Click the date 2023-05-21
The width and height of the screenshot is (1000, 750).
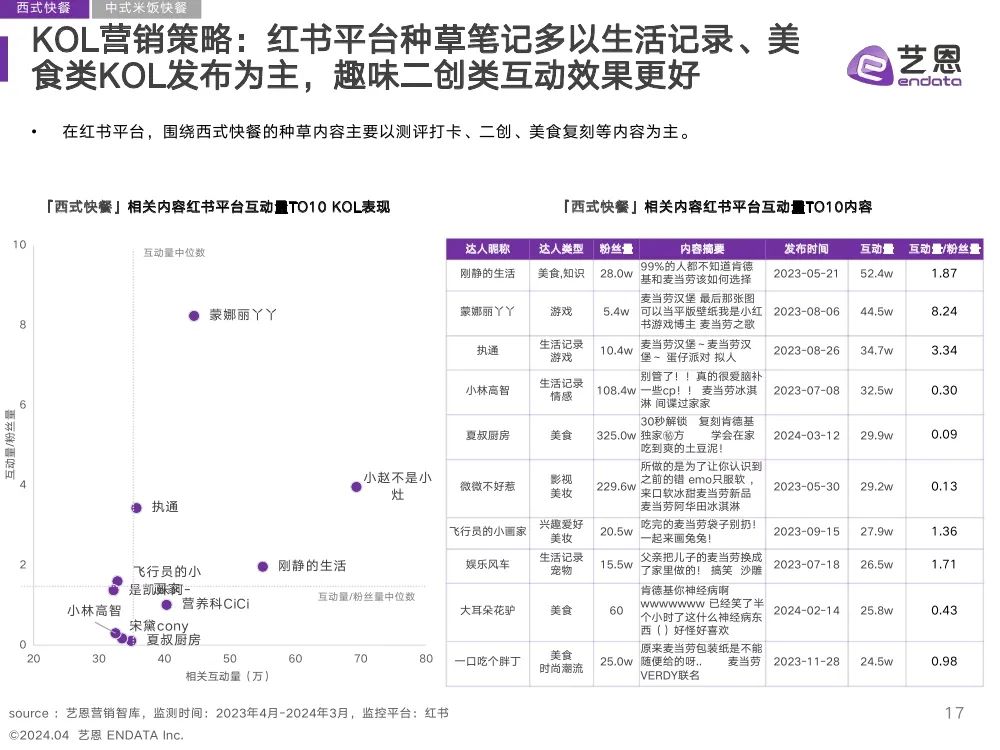coord(807,274)
